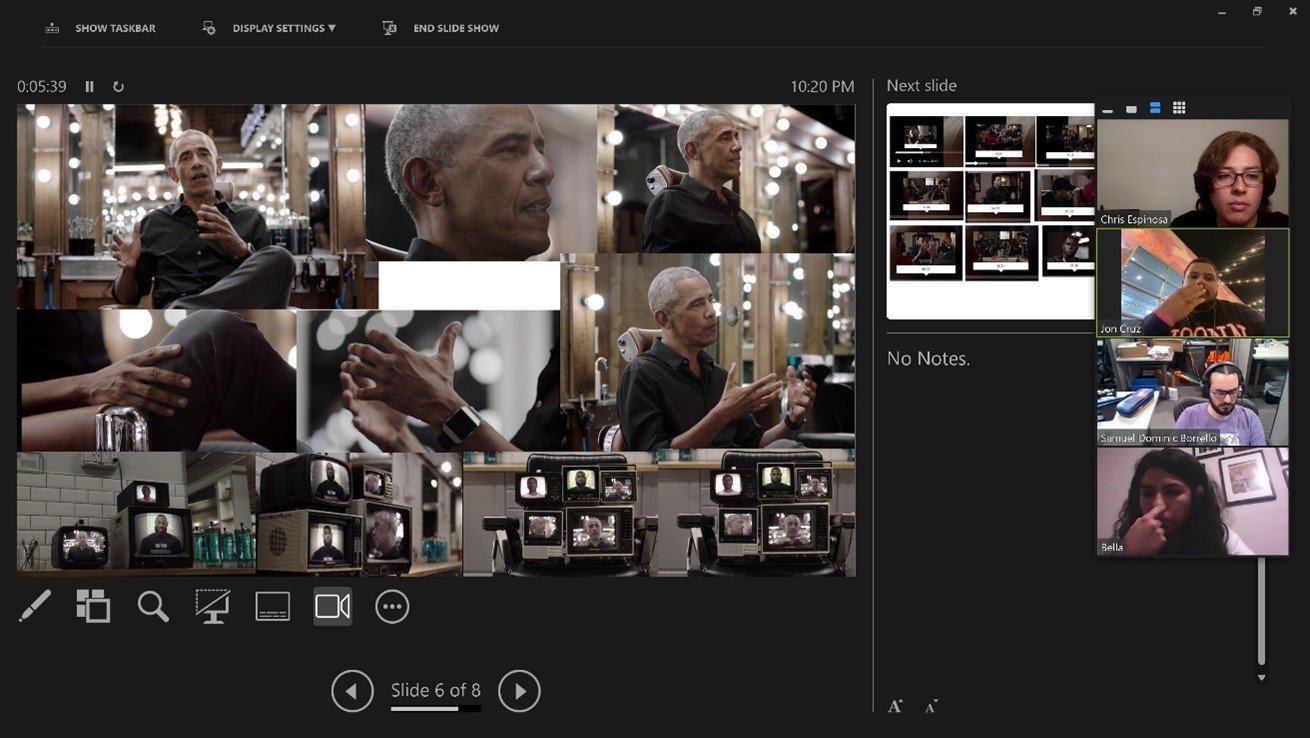Open the pen and laser pointer tools
Image resolution: width=1310 pixels, height=738 pixels.
(34, 606)
